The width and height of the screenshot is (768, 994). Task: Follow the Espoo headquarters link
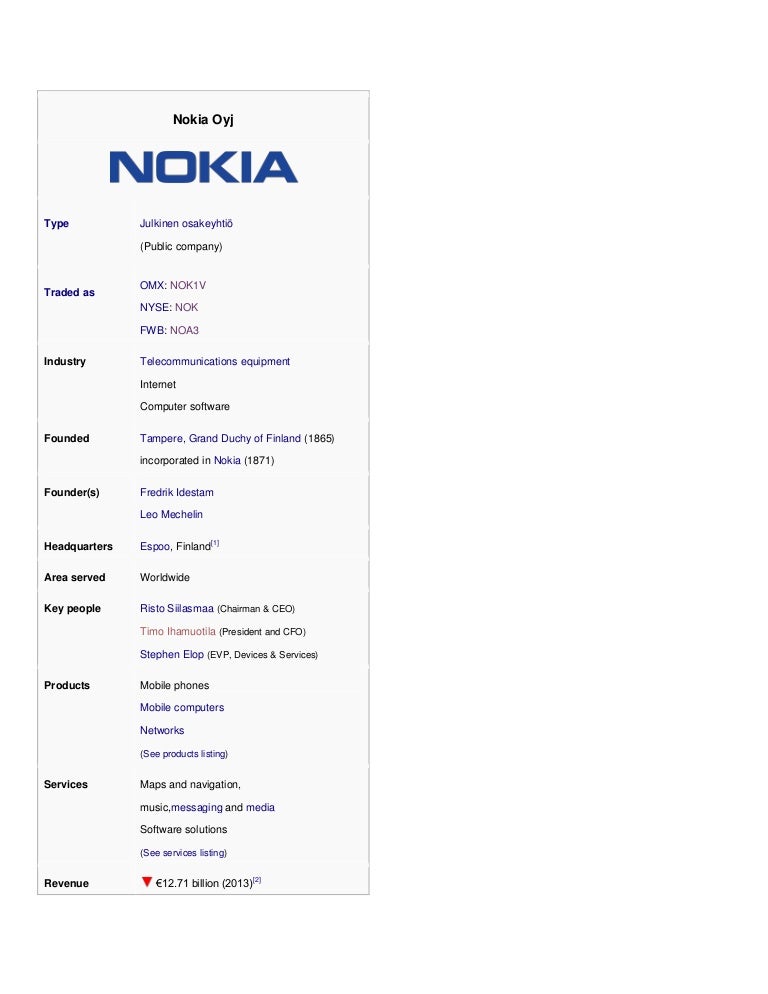pyautogui.click(x=155, y=547)
